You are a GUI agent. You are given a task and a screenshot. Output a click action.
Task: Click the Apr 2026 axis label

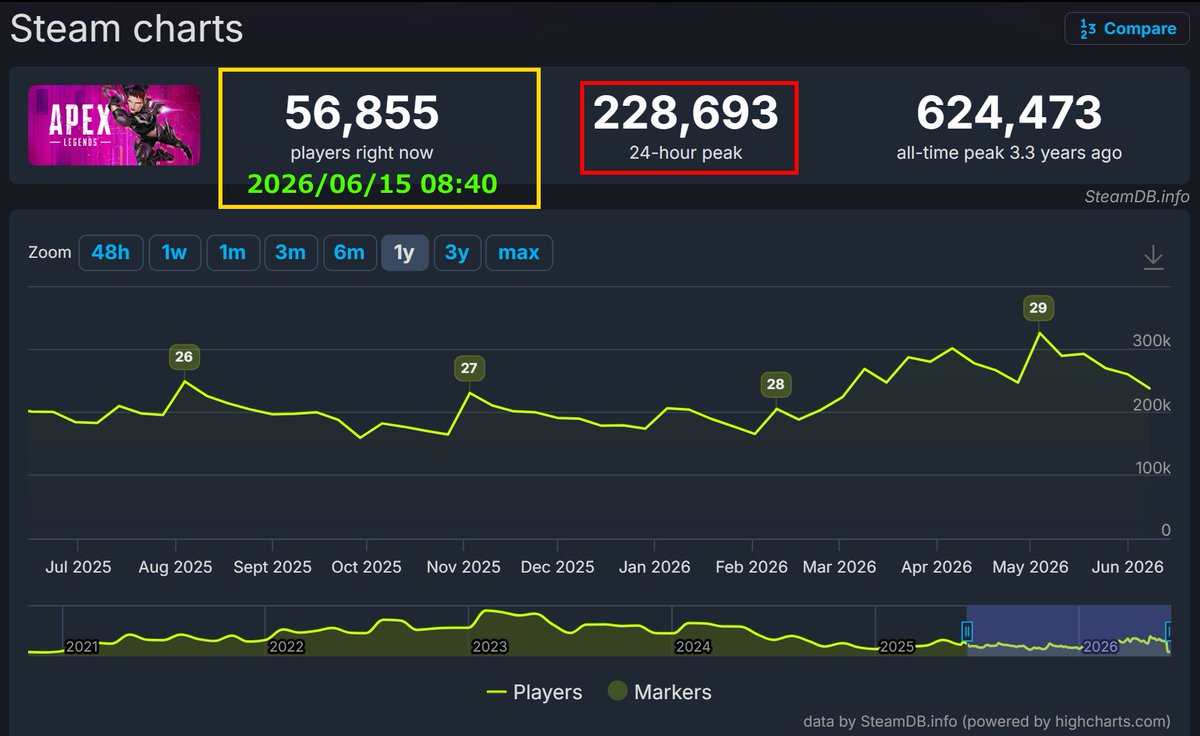pos(935,567)
